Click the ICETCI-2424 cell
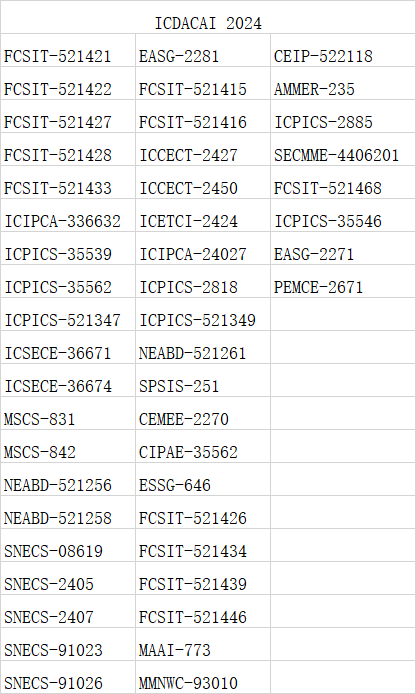 tap(203, 215)
